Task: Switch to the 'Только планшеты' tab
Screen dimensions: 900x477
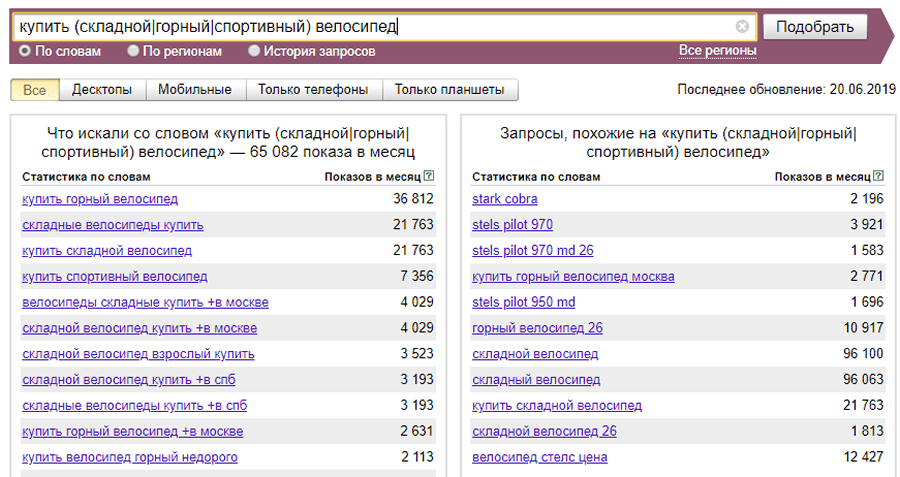Action: [x=449, y=90]
